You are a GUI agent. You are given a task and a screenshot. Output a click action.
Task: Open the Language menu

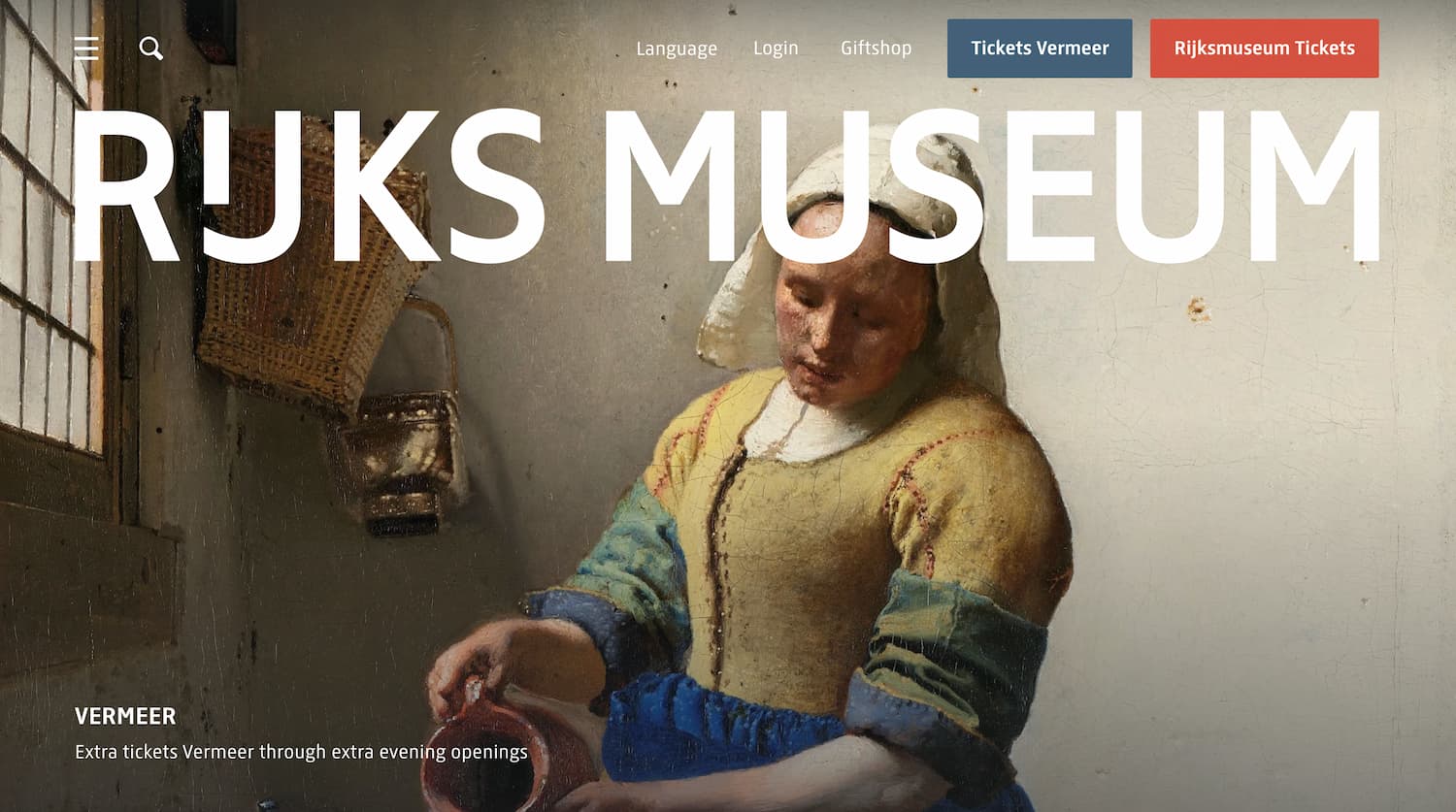[x=677, y=49]
